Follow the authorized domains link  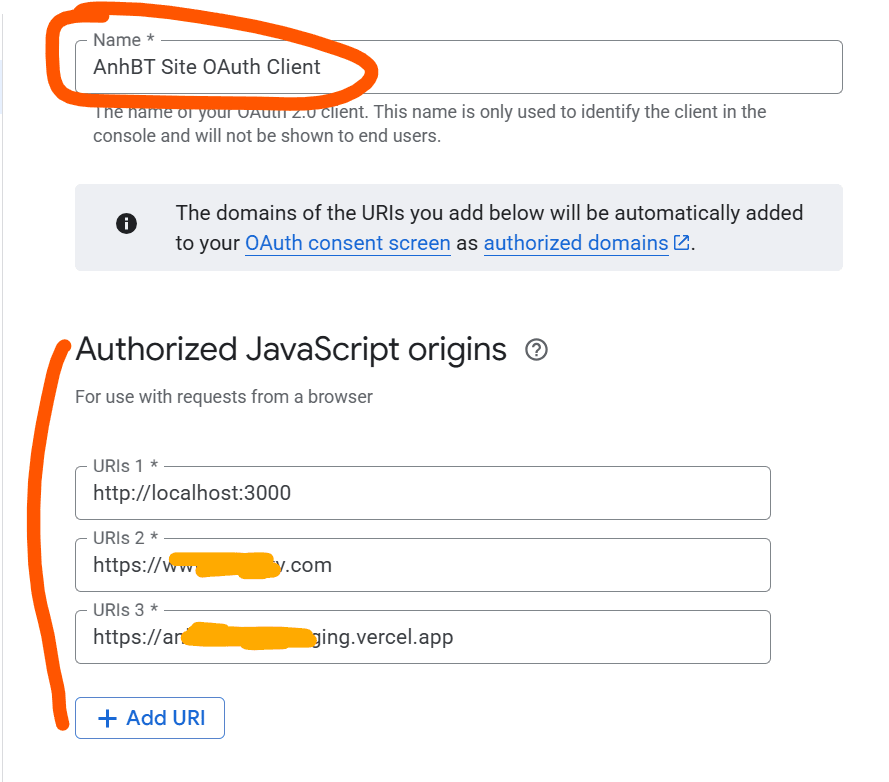[575, 243]
